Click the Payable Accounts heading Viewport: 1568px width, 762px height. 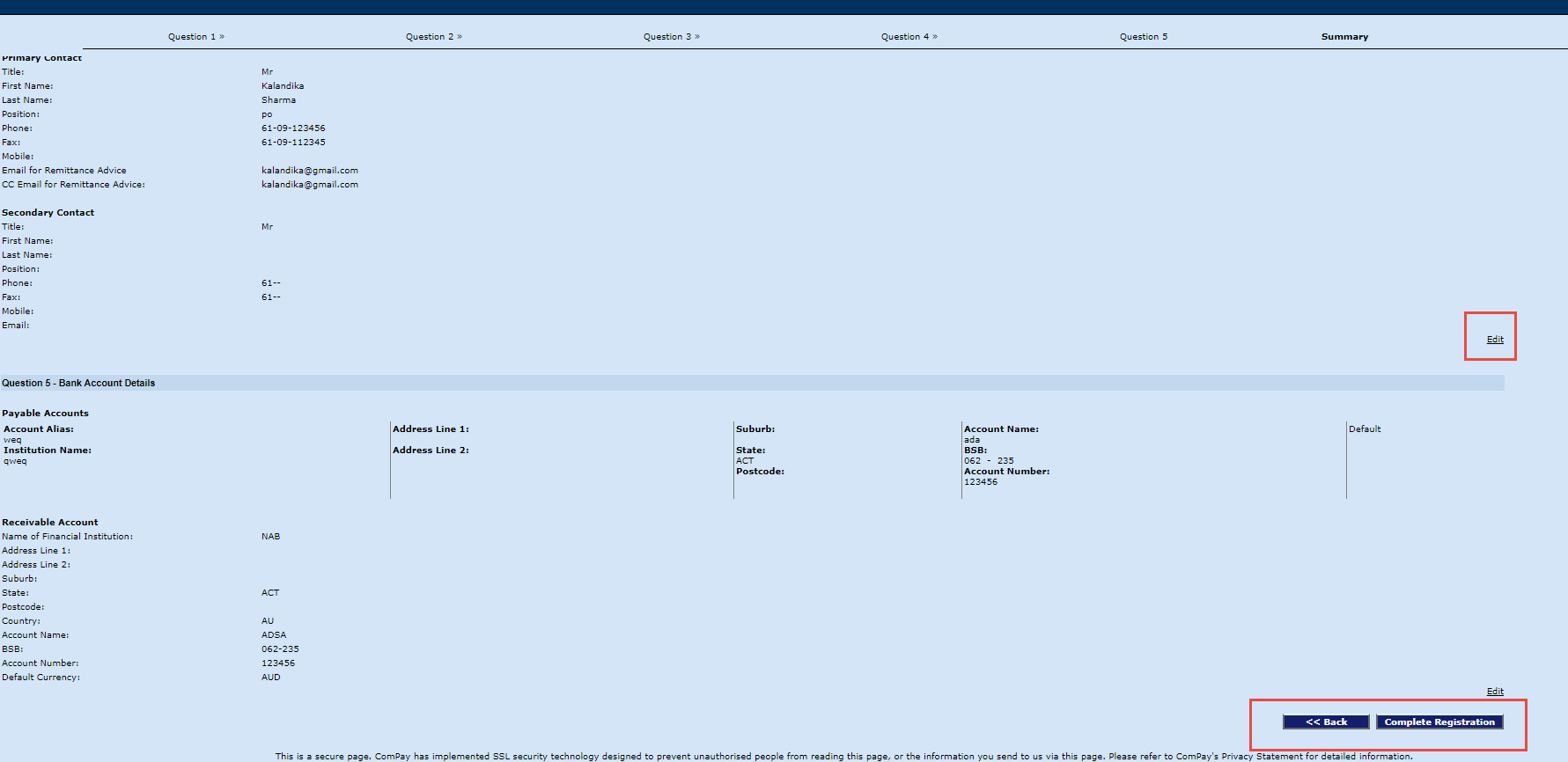click(45, 414)
